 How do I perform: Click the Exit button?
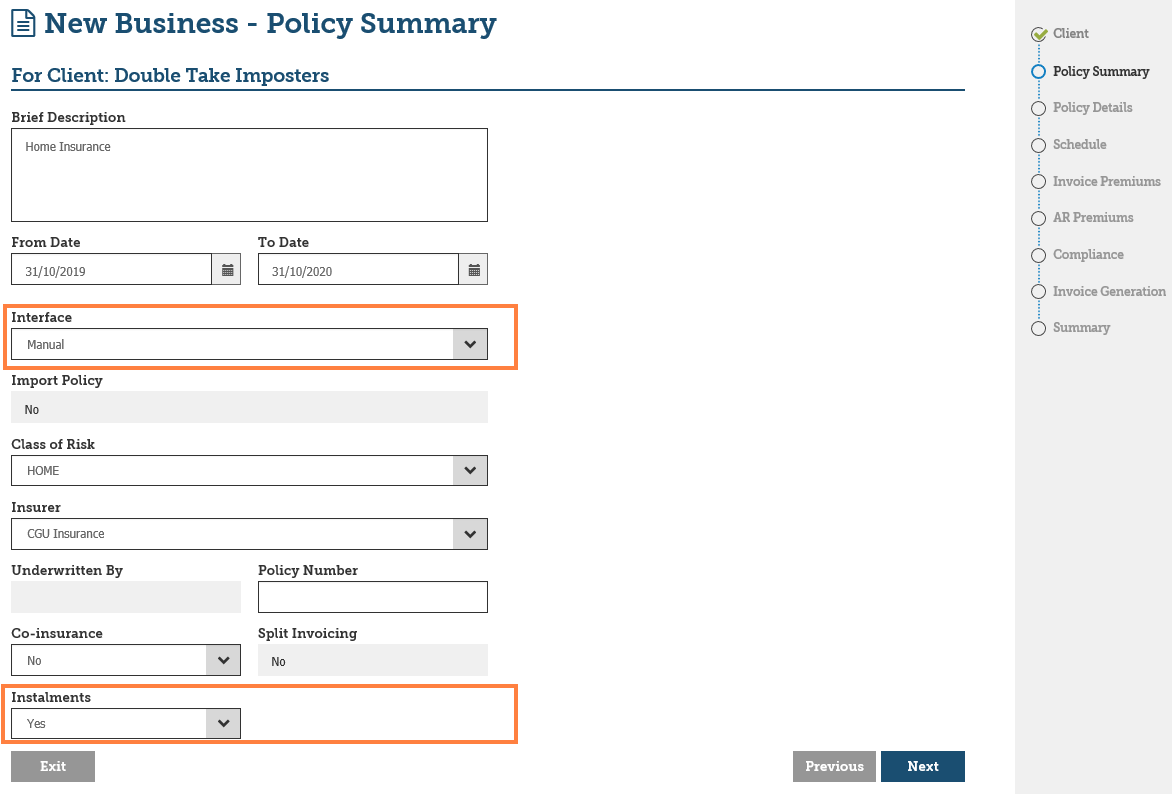53,767
